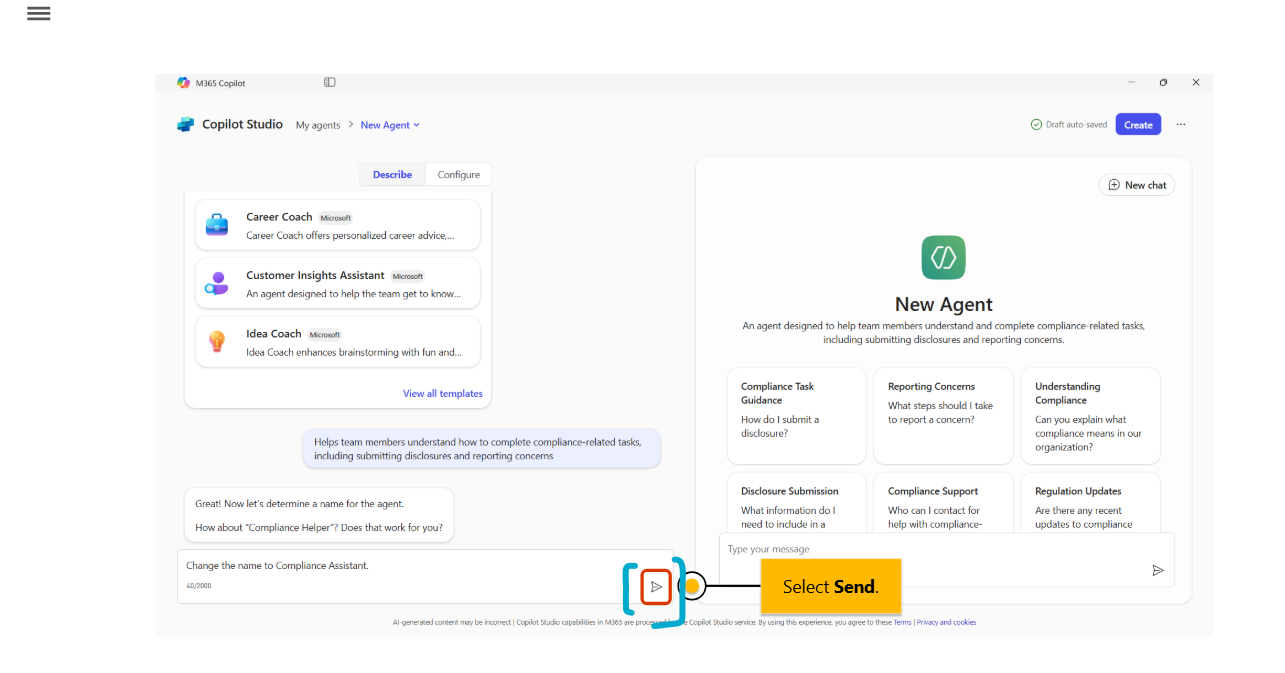The height and width of the screenshot is (673, 1285).
Task: Choose Regulation Updates prompt card
Action: tap(1090, 503)
